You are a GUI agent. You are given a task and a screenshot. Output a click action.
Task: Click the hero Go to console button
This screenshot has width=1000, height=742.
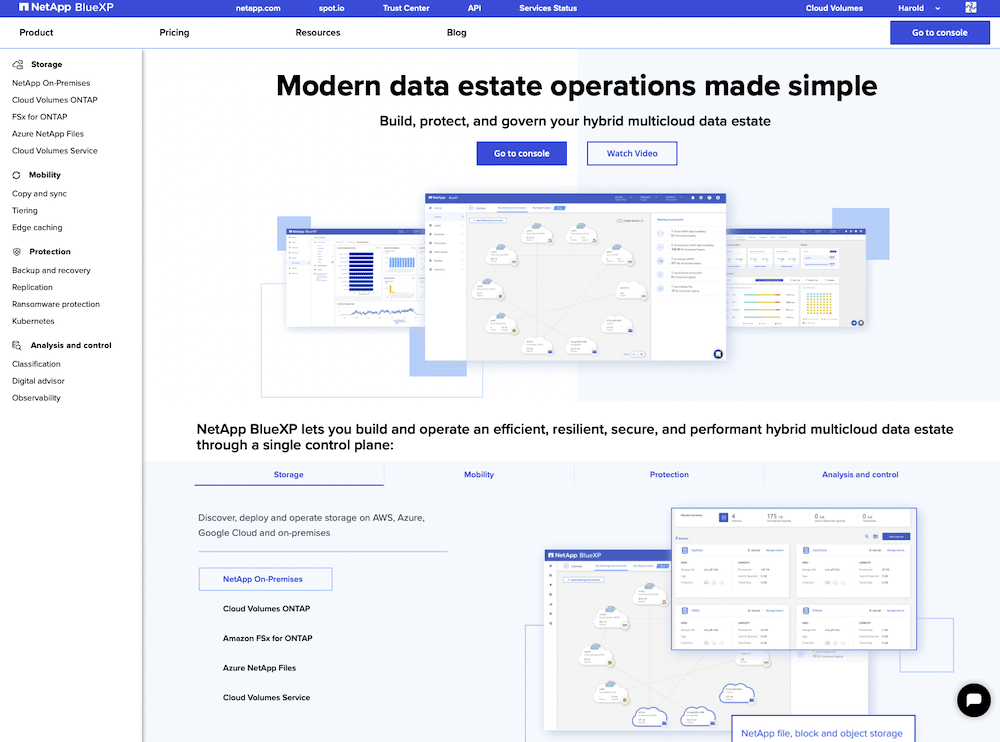(522, 153)
